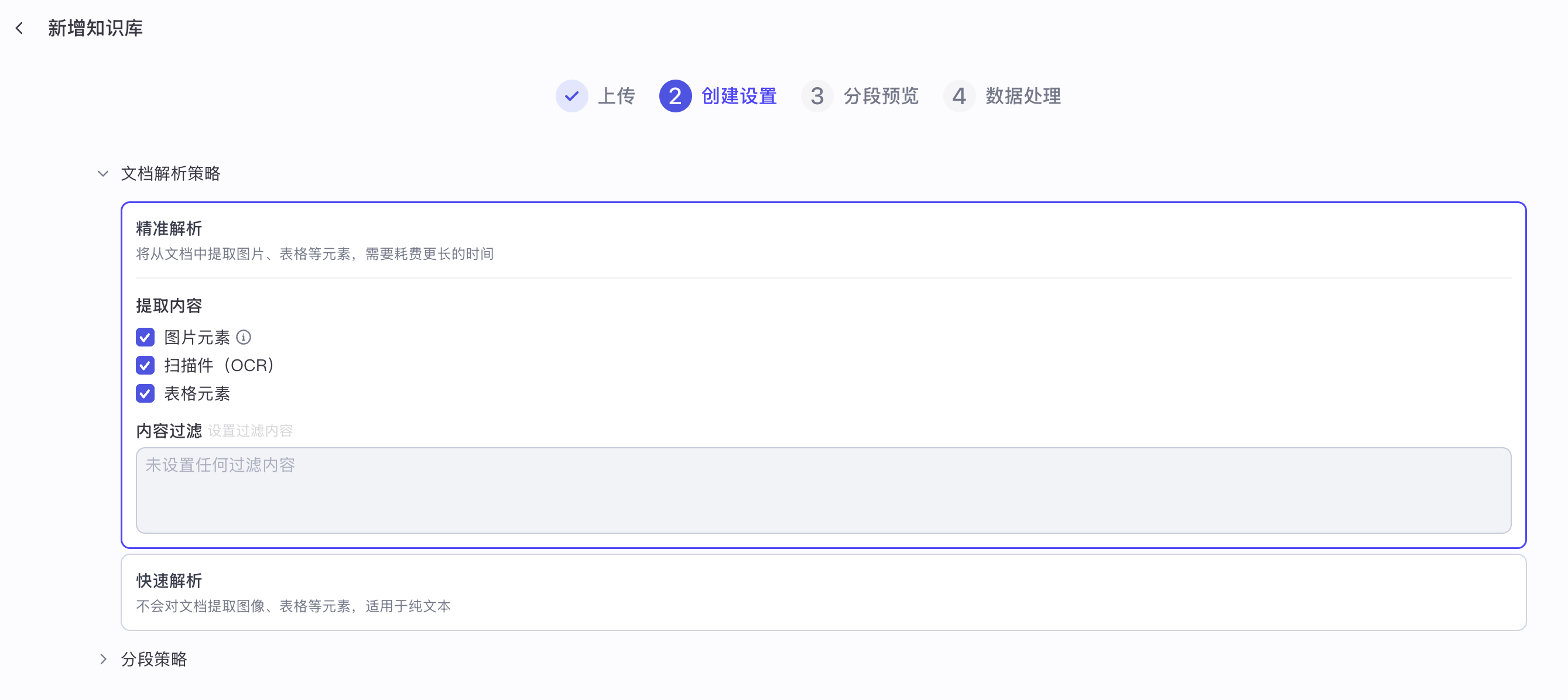Click the 表格元素 label text
Image resolution: width=1568 pixels, height=700 pixels.
click(x=197, y=393)
